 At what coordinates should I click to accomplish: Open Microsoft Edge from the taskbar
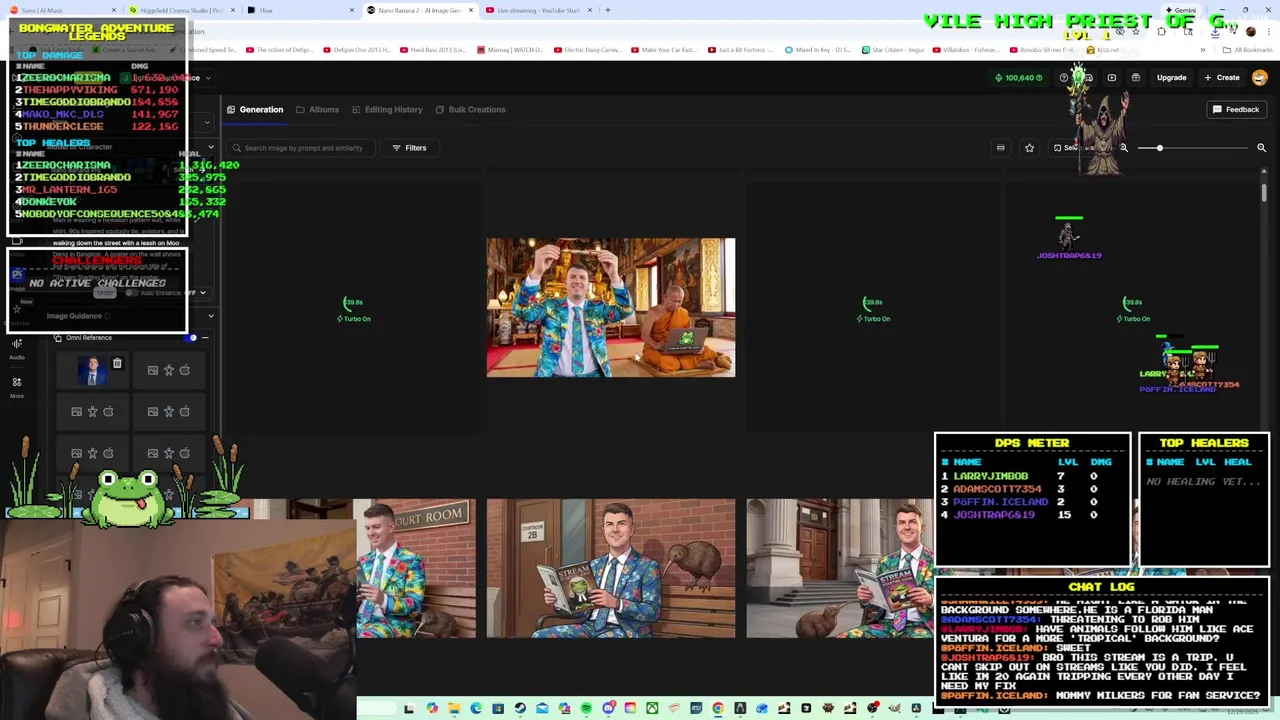(476, 709)
